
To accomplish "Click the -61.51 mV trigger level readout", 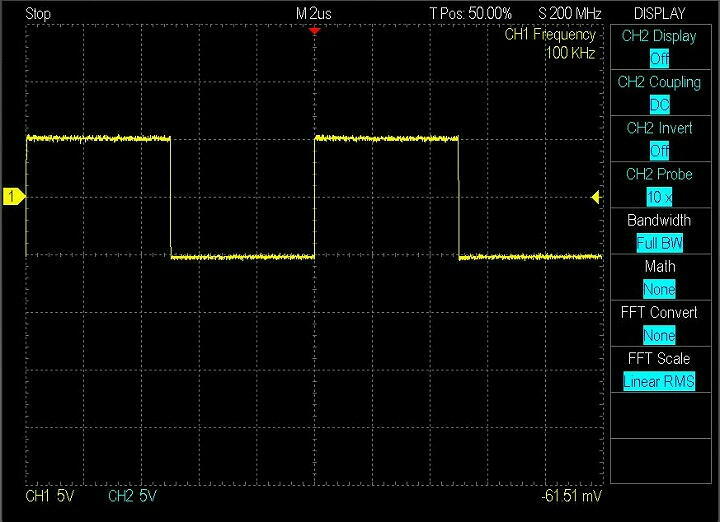I will (x=572, y=496).
